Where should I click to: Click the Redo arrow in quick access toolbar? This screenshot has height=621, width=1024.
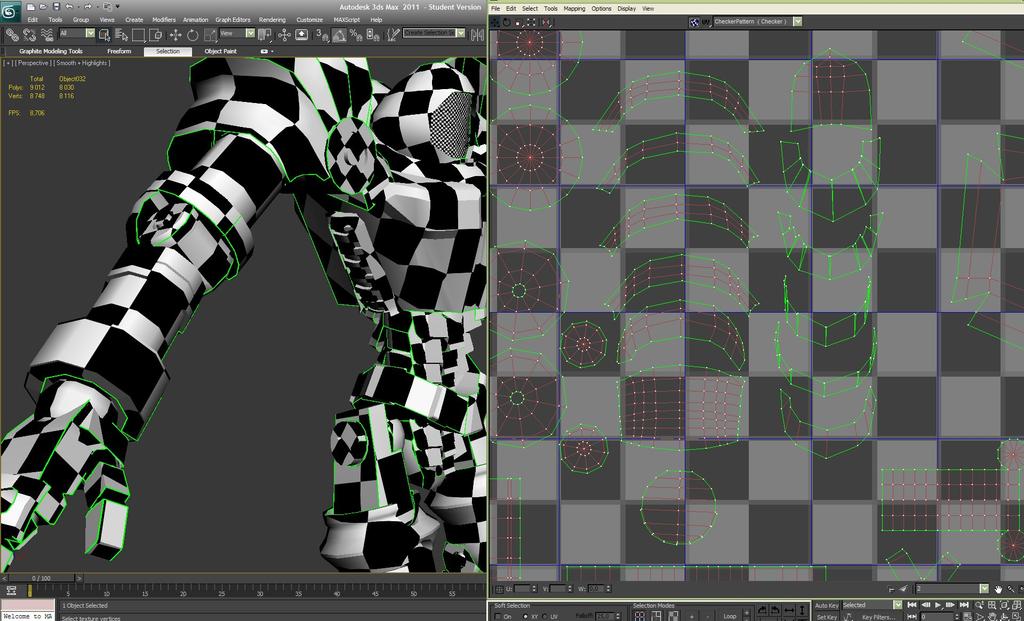pyautogui.click(x=88, y=7)
